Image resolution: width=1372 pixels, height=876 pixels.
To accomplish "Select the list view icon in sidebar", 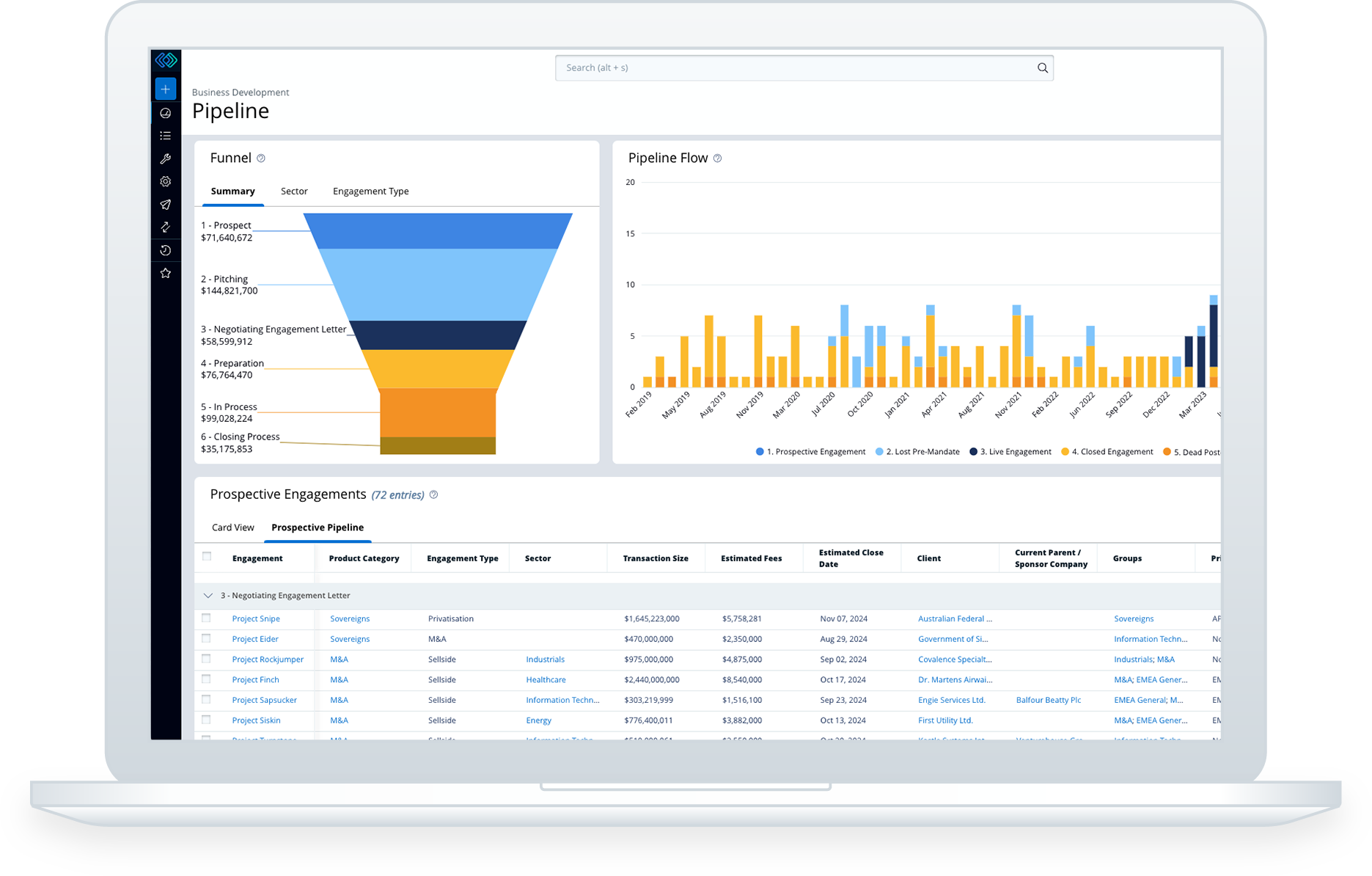I will pos(166,135).
